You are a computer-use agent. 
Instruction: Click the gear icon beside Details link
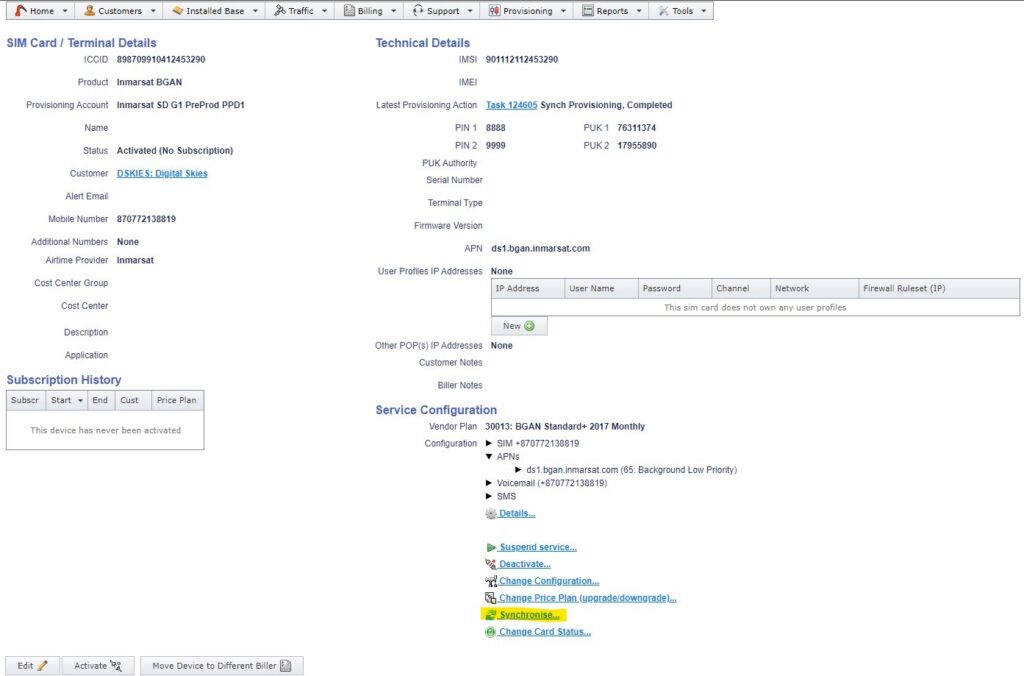[490, 514]
